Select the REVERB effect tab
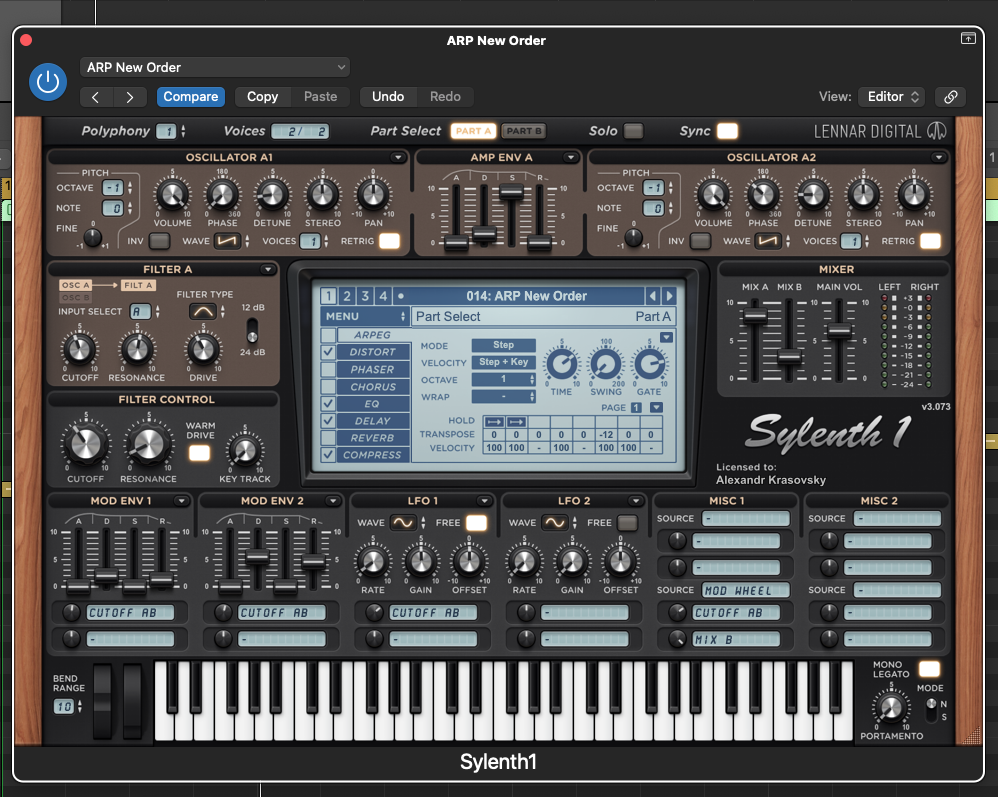Image resolution: width=998 pixels, height=797 pixels. pyautogui.click(x=373, y=438)
